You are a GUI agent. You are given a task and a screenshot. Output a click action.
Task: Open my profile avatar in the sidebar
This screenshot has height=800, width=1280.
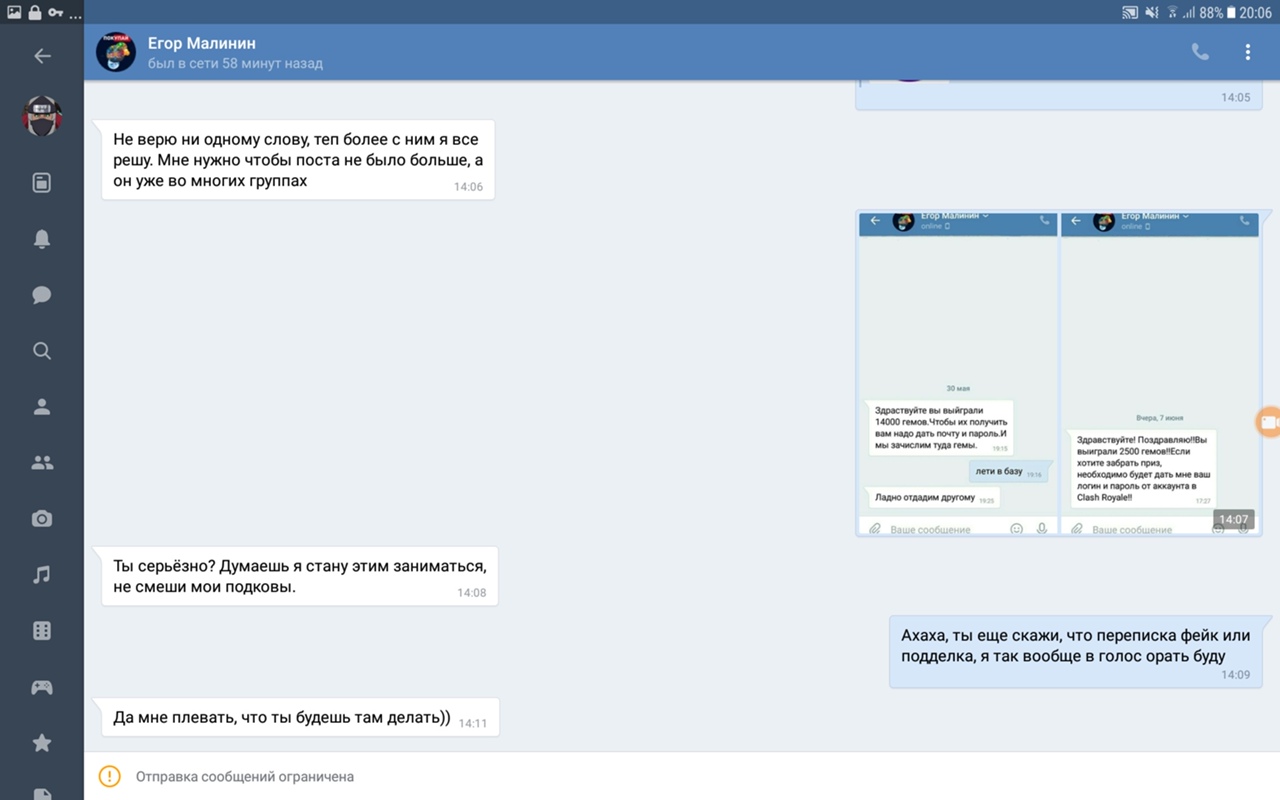pos(42,117)
